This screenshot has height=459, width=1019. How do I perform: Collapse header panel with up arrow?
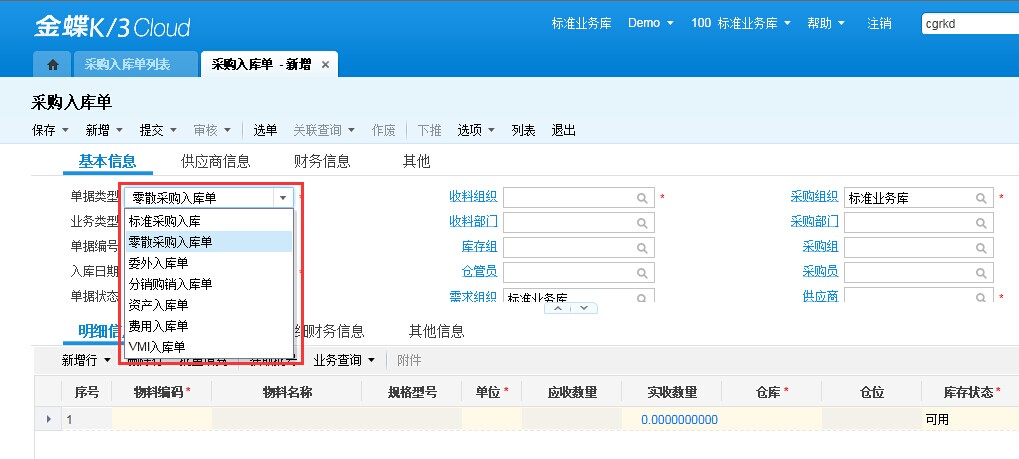point(557,308)
